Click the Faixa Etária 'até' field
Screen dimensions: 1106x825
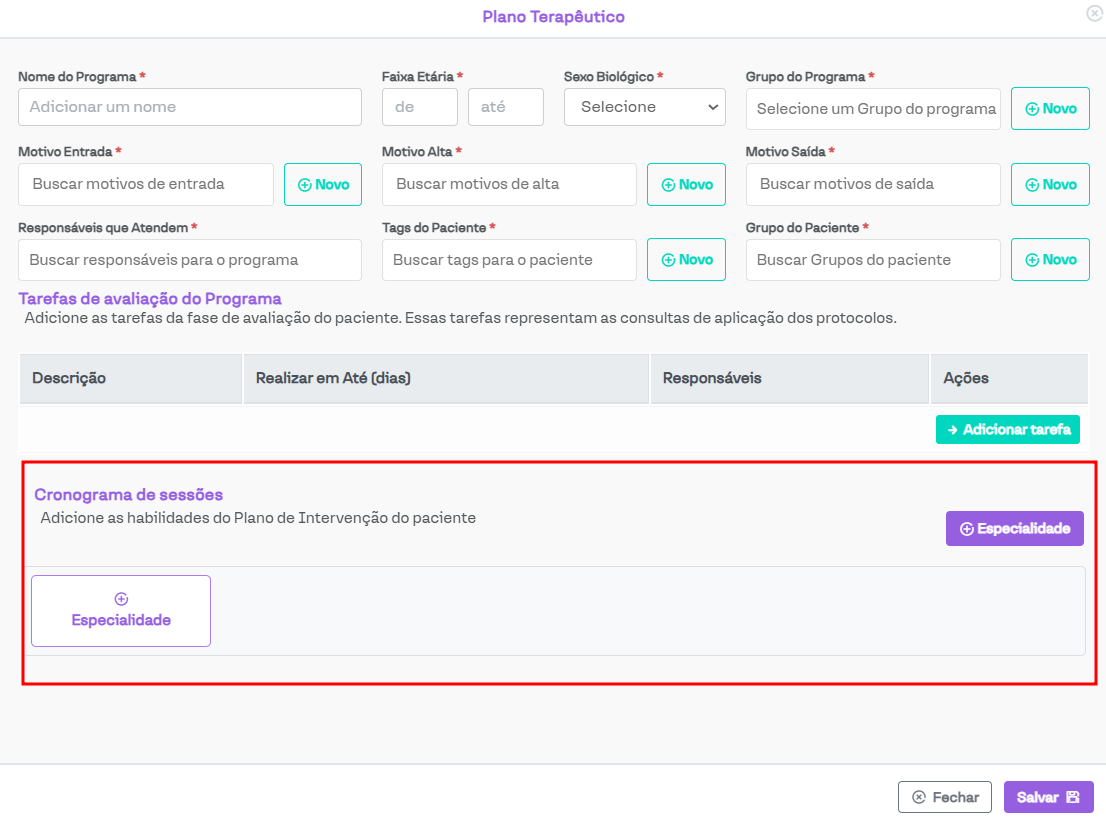point(505,107)
